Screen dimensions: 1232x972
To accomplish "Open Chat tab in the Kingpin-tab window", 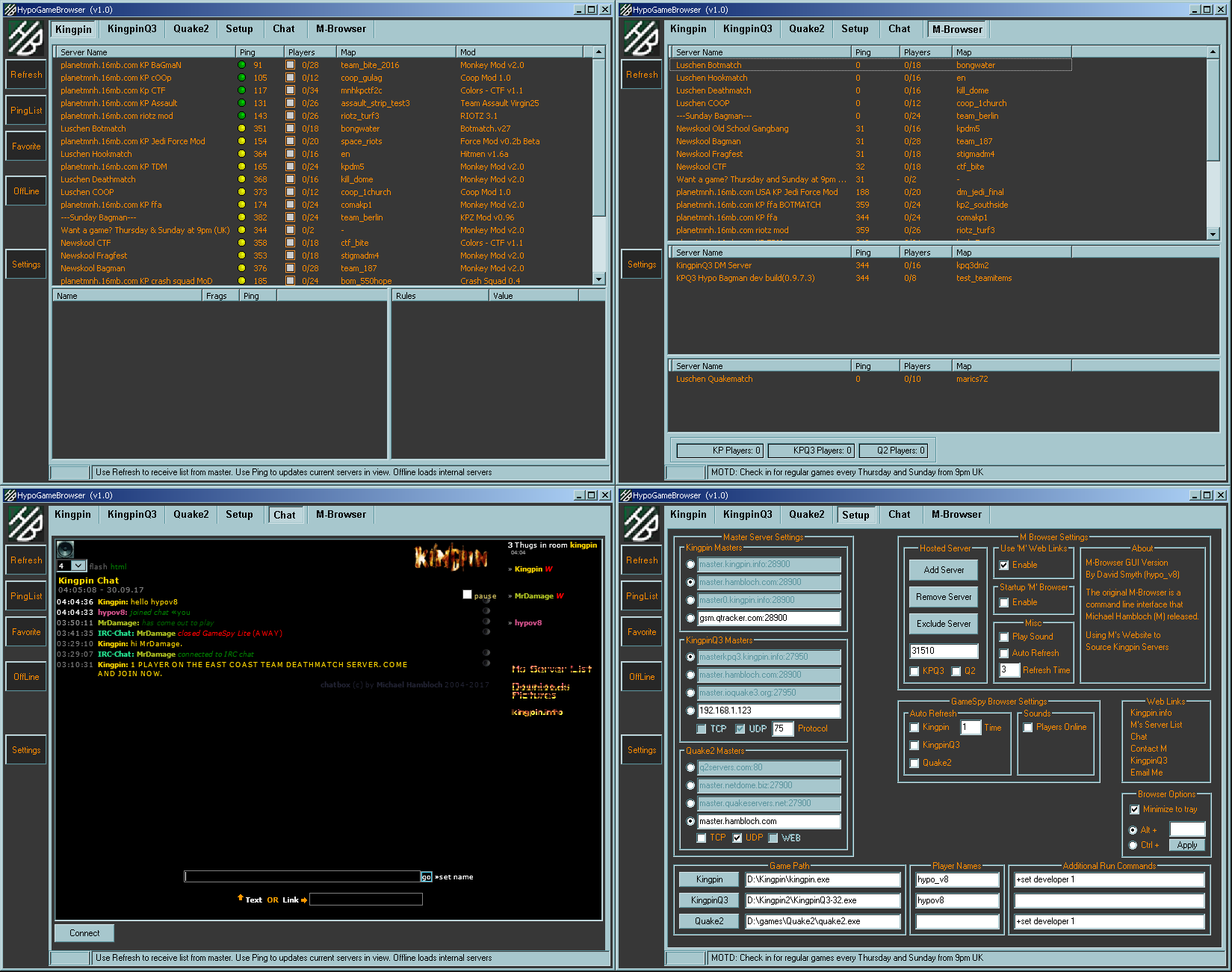I will pos(284,29).
